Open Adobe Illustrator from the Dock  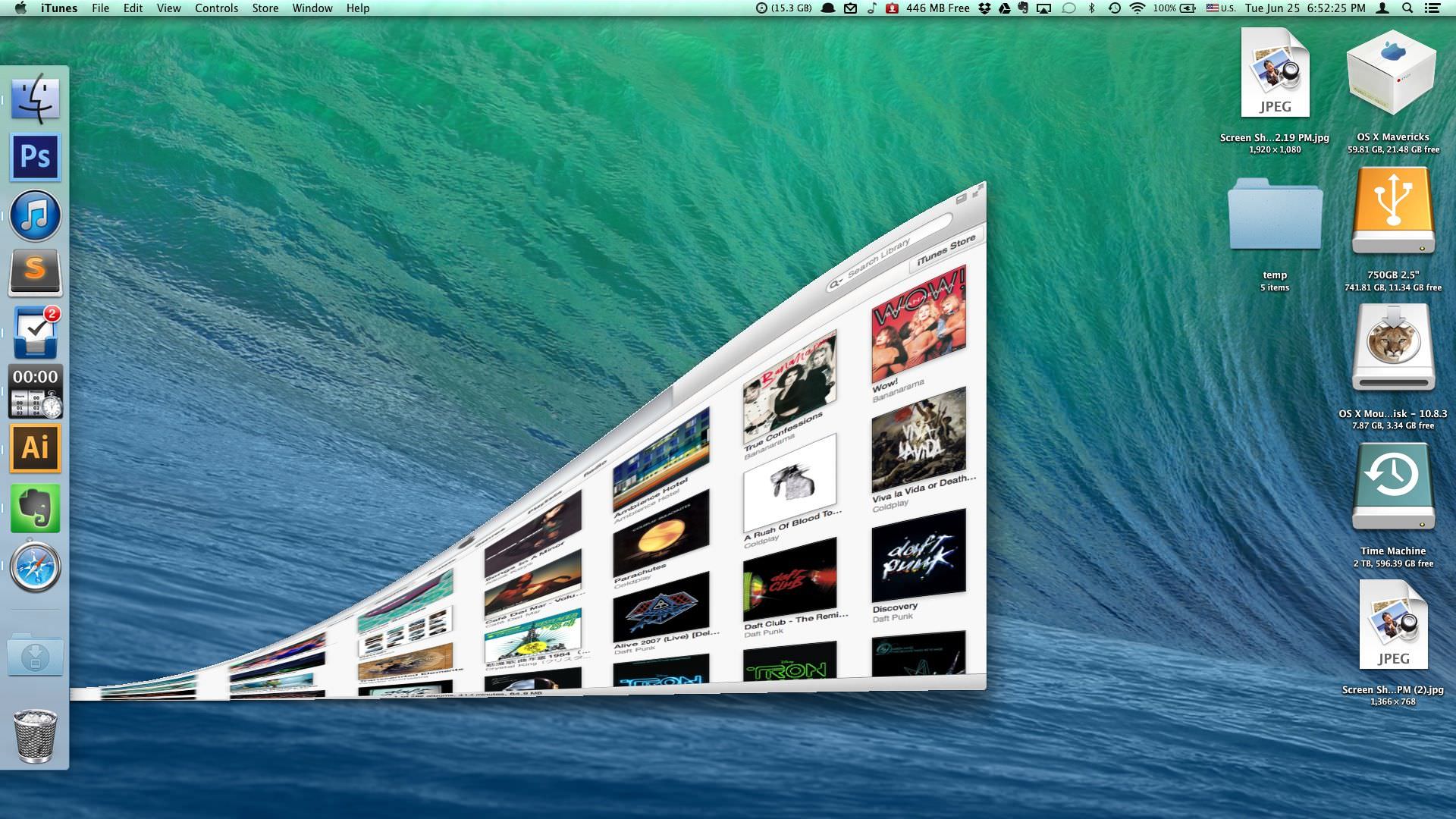point(35,448)
